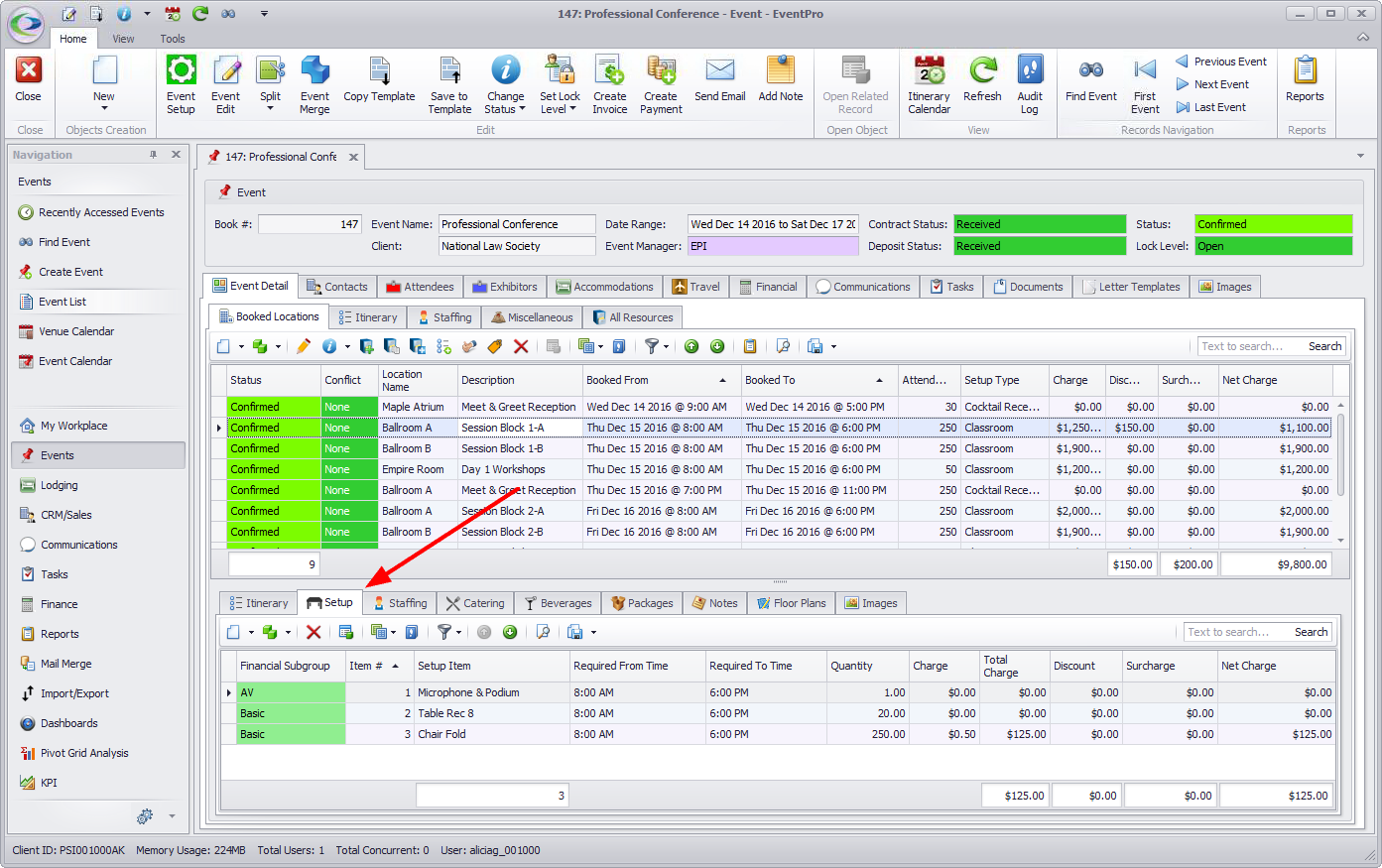Click Find Event binoculars in ribbon
This screenshot has width=1382, height=868.
[1090, 79]
